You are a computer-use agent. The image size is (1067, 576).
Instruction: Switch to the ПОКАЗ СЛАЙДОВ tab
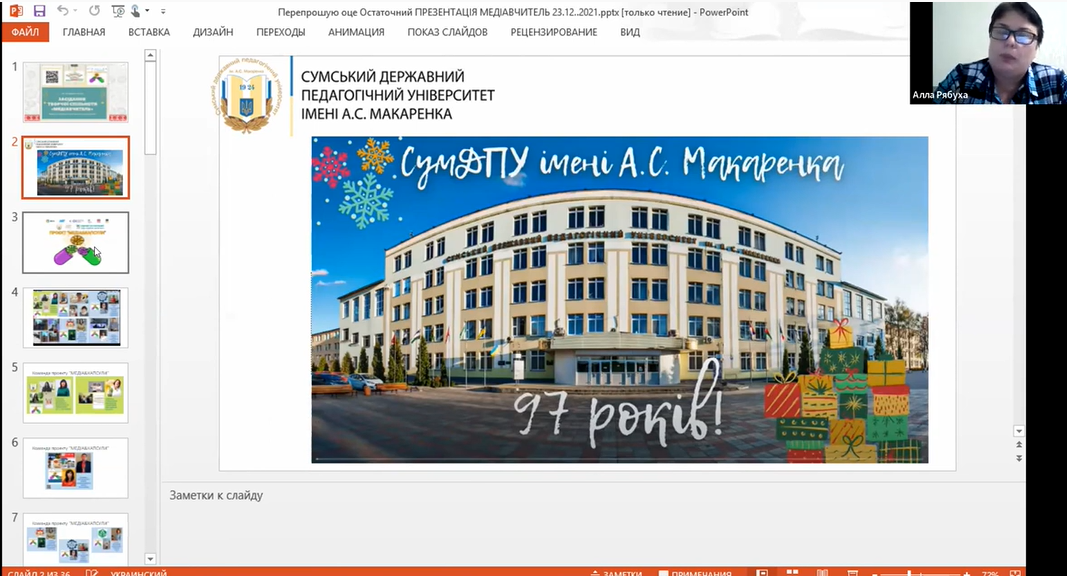(x=447, y=32)
